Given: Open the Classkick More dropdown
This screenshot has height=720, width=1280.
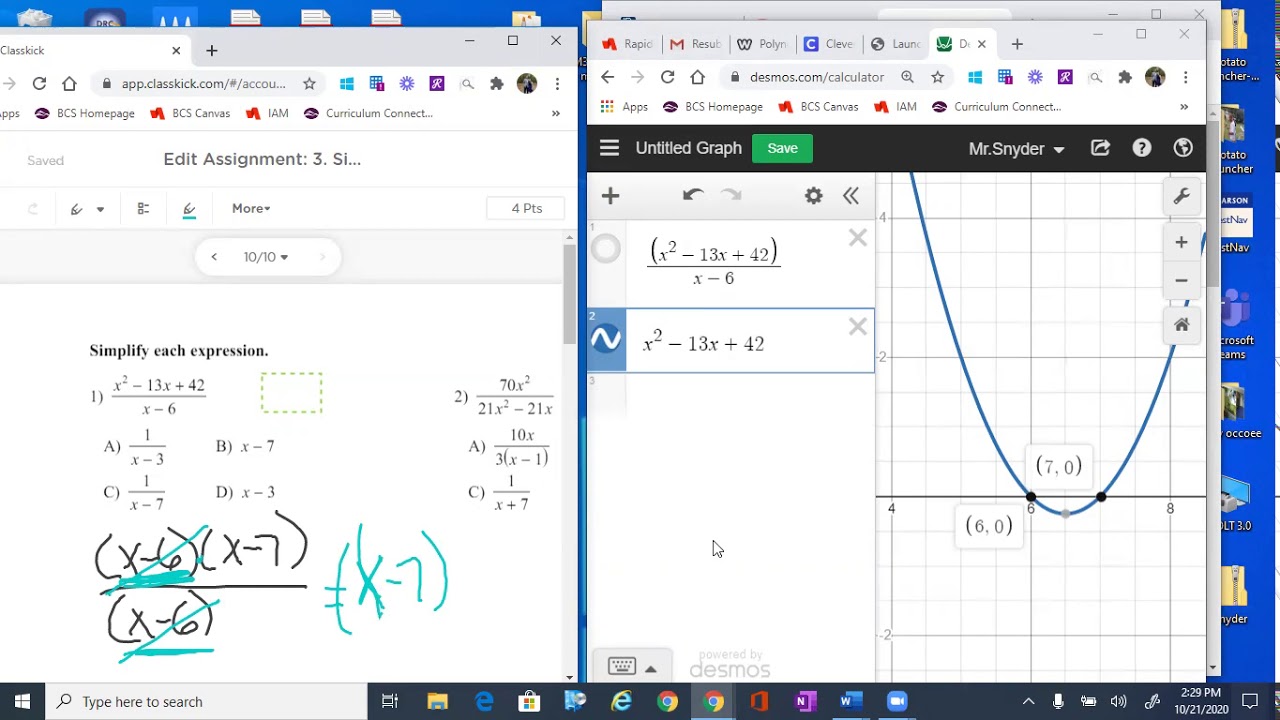Looking at the screenshot, I should click(x=251, y=208).
